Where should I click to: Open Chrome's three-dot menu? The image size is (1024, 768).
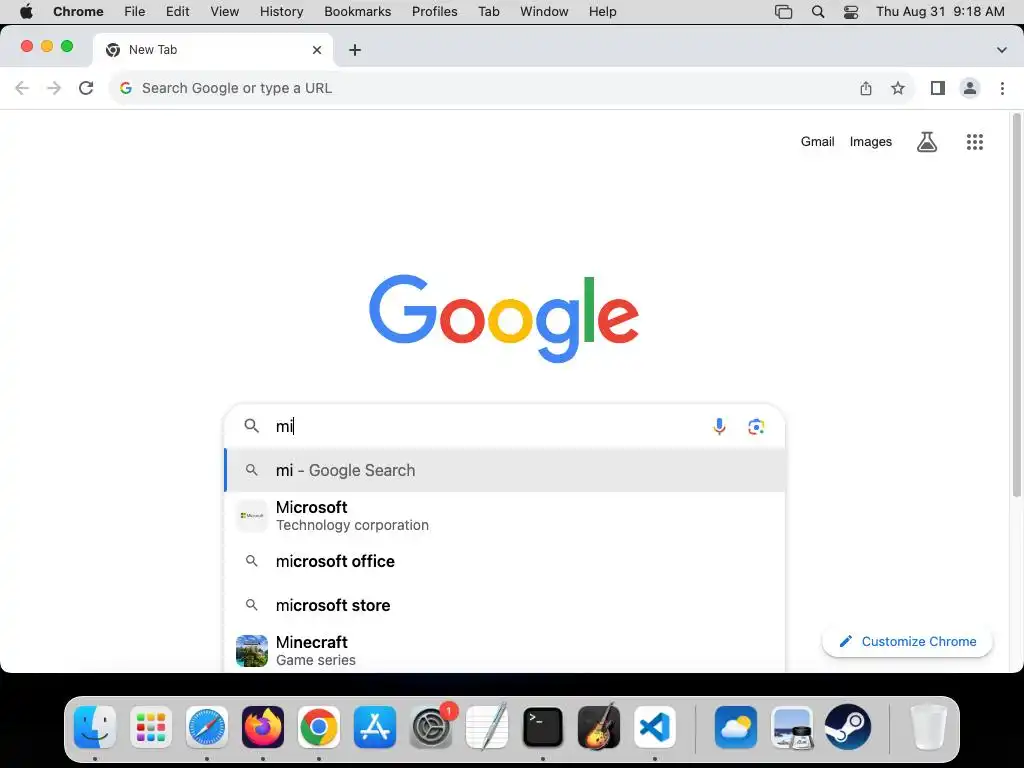1002,88
